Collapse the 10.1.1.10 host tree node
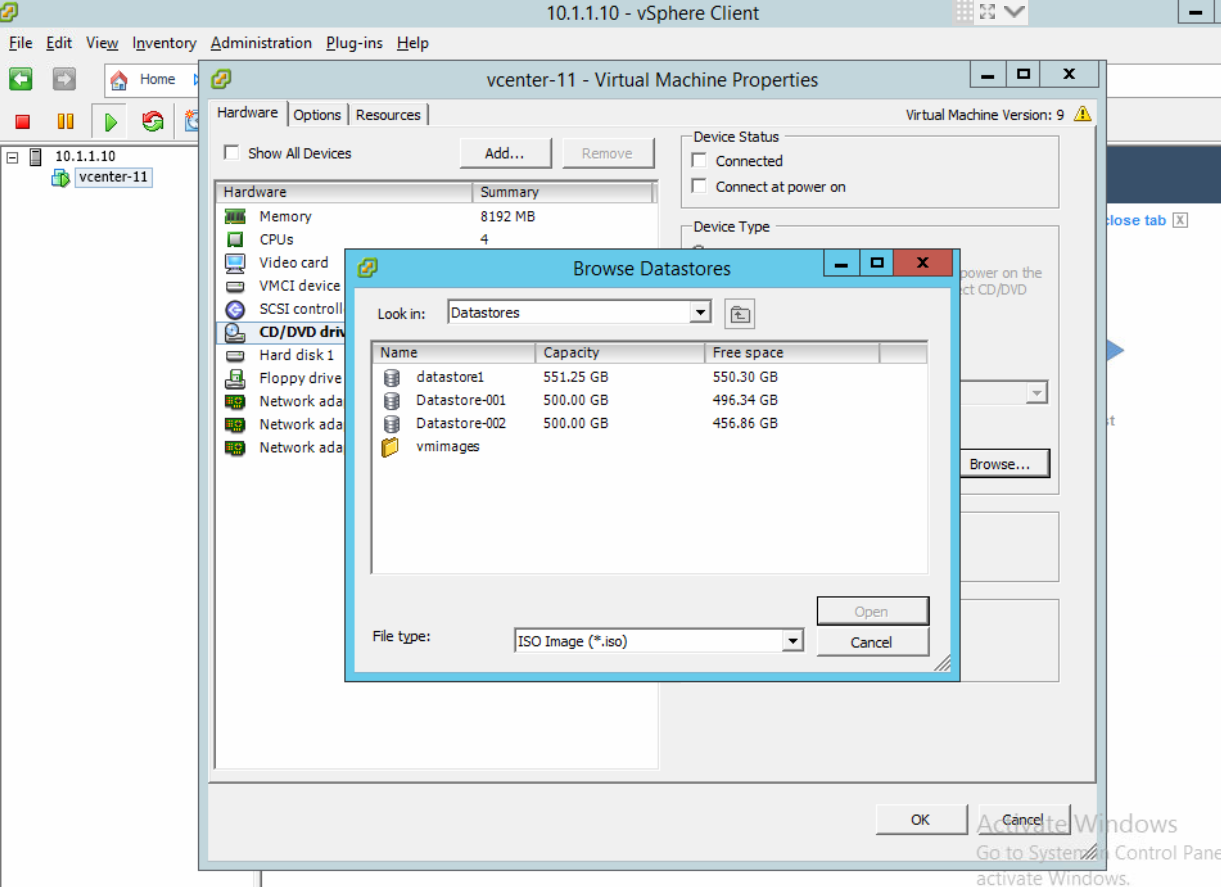This screenshot has height=887, width=1221. click(12, 157)
